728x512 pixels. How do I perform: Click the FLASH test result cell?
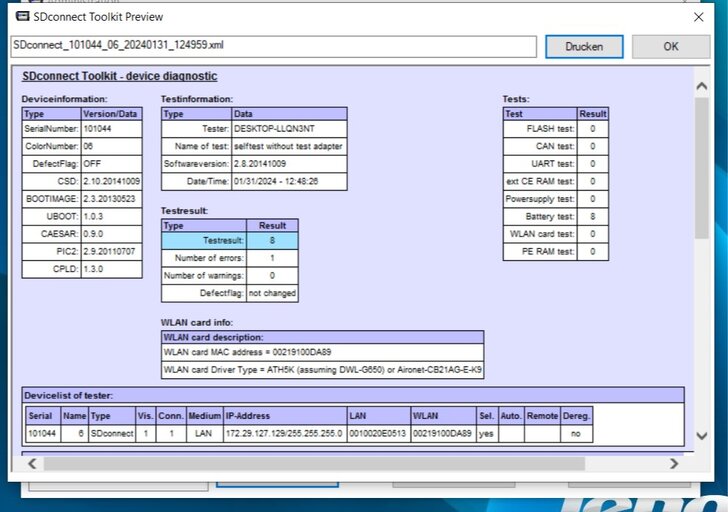(592, 129)
